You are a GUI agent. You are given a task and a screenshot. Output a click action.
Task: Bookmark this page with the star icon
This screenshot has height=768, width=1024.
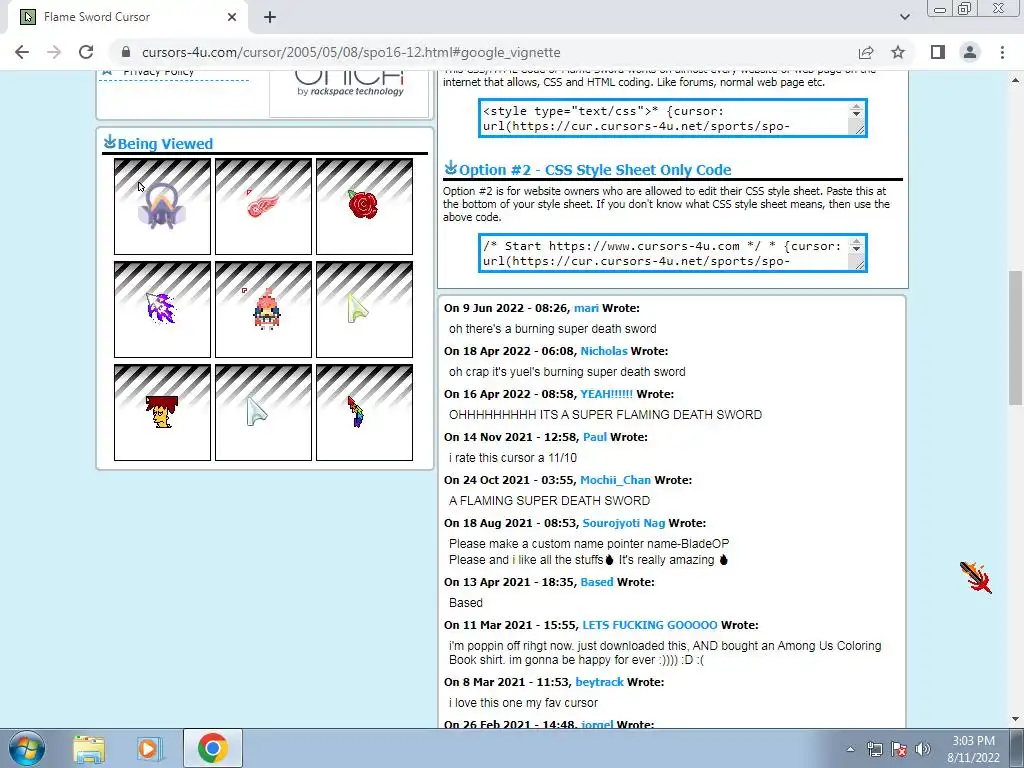(898, 52)
